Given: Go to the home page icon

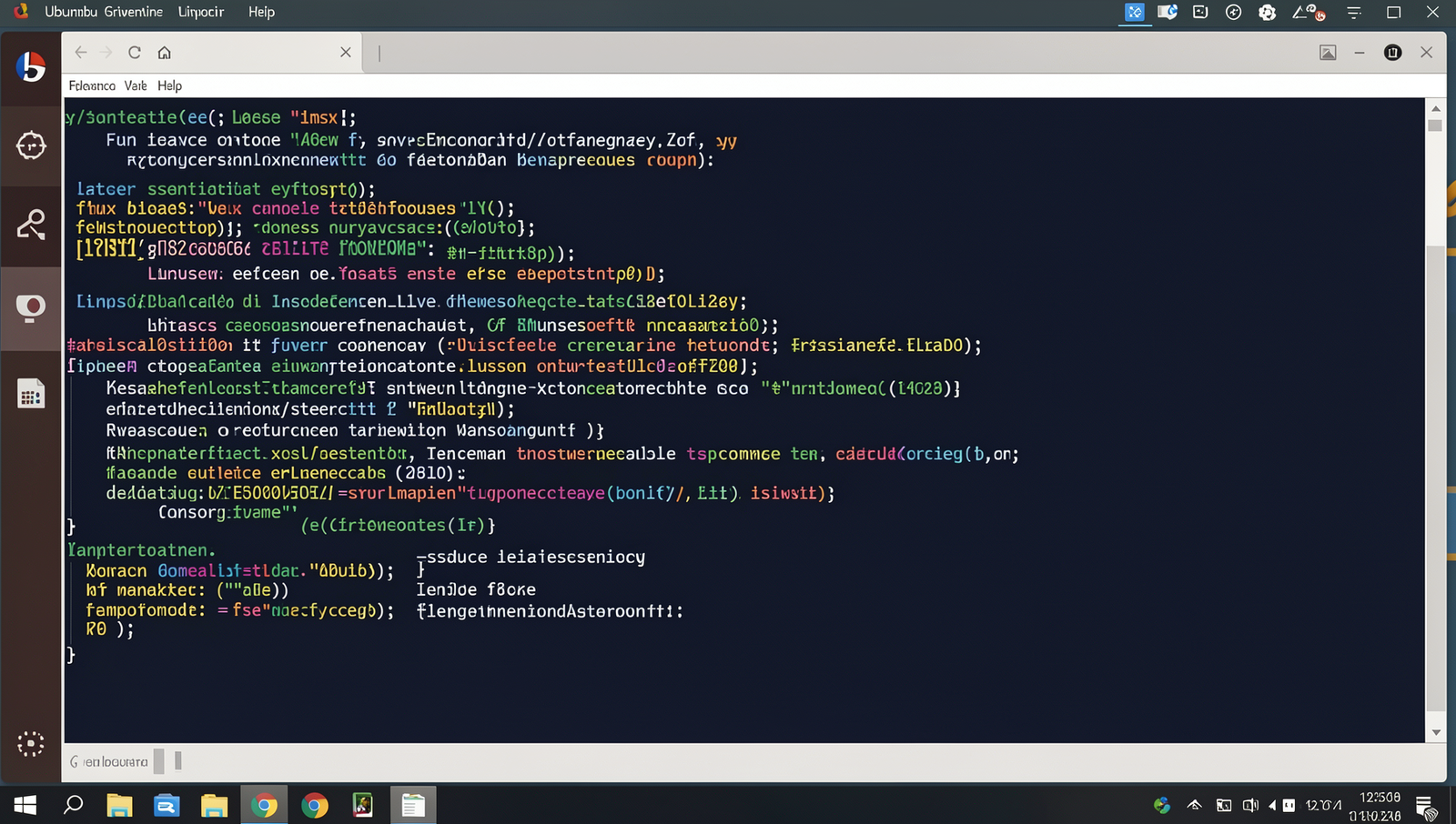Looking at the screenshot, I should point(165,53).
